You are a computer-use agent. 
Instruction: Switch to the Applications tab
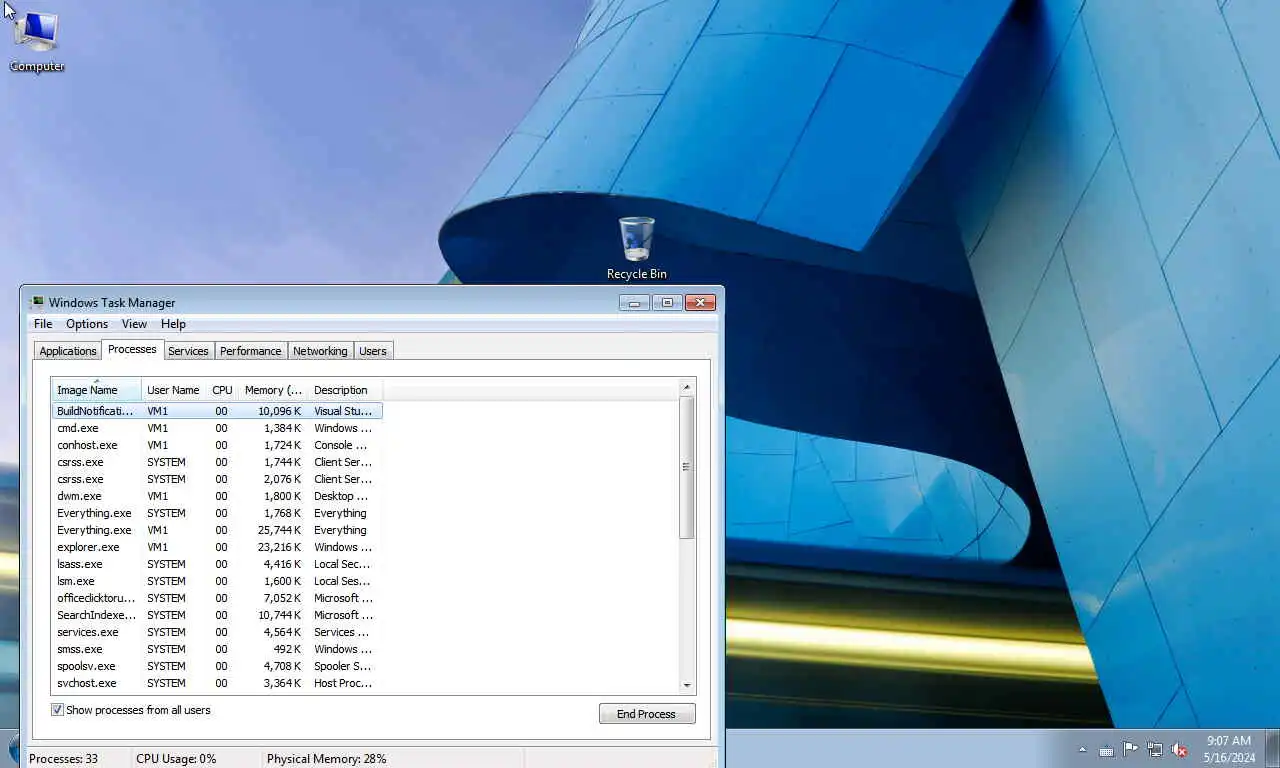(x=68, y=351)
